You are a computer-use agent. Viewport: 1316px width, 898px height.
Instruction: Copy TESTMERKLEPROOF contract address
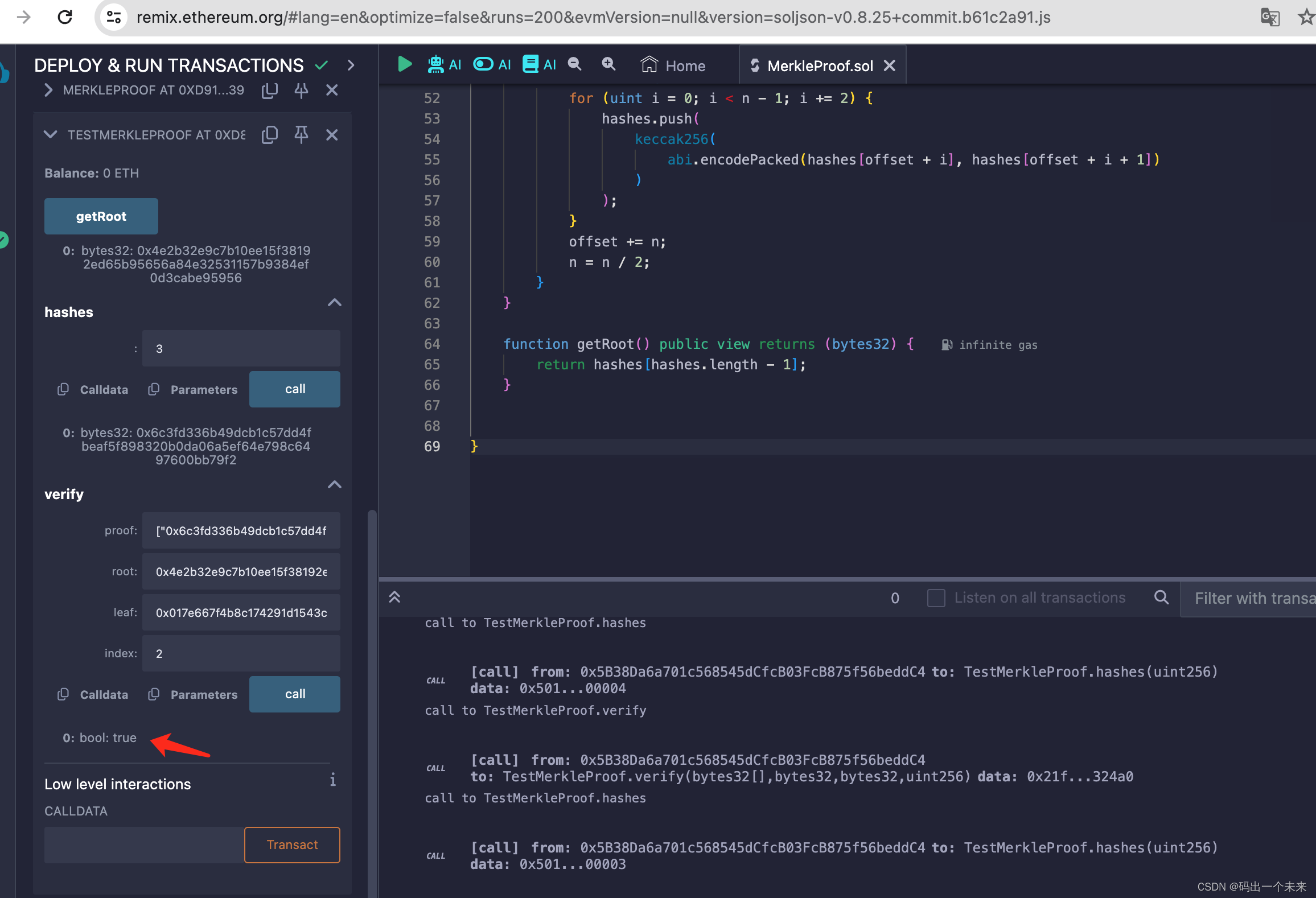pyautogui.click(x=269, y=135)
